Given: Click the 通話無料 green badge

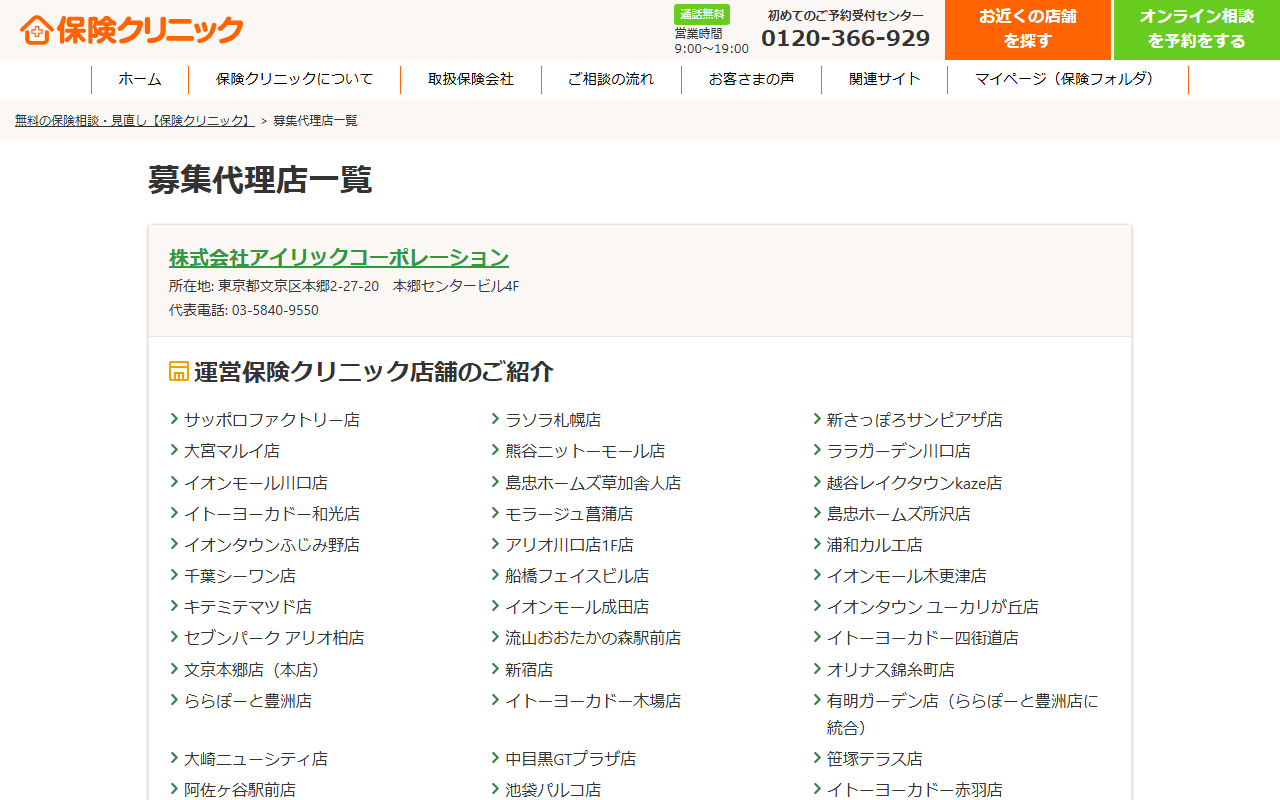Looking at the screenshot, I should tap(701, 14).
